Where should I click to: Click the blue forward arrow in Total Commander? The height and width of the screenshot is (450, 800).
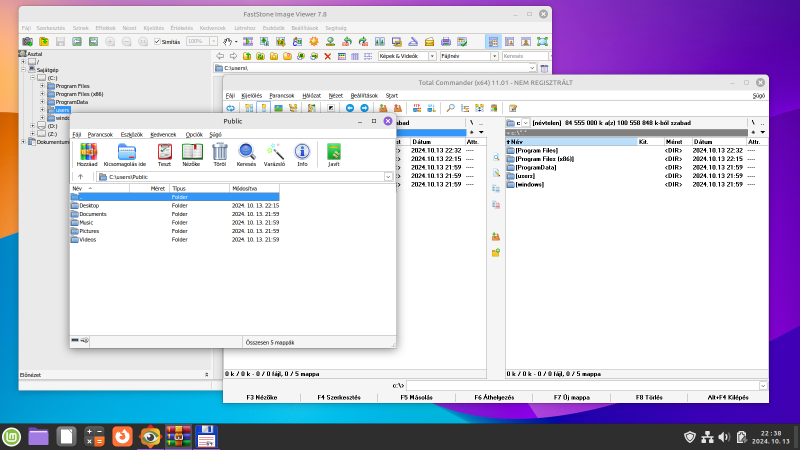point(364,108)
